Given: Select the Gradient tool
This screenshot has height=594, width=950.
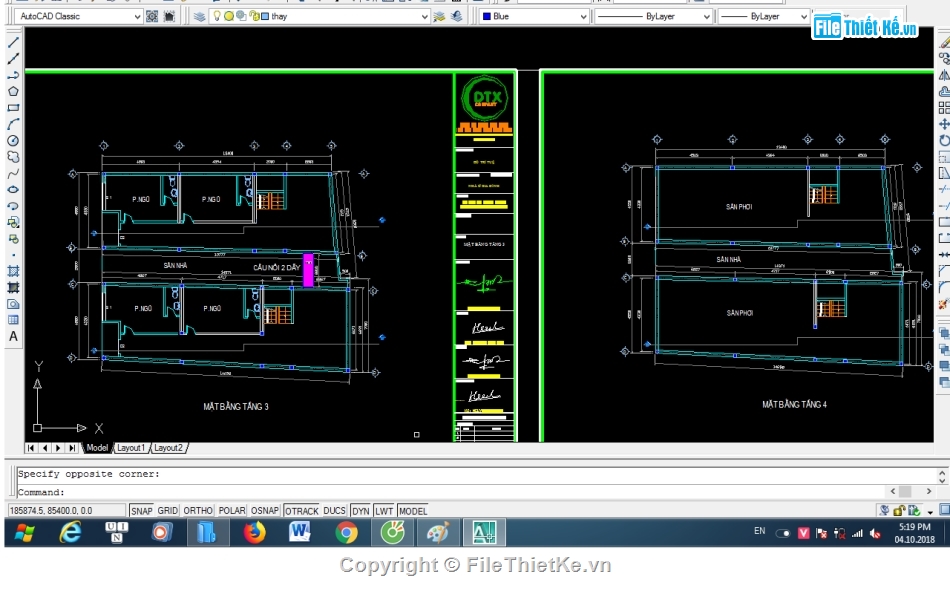Looking at the screenshot, I should [13, 287].
